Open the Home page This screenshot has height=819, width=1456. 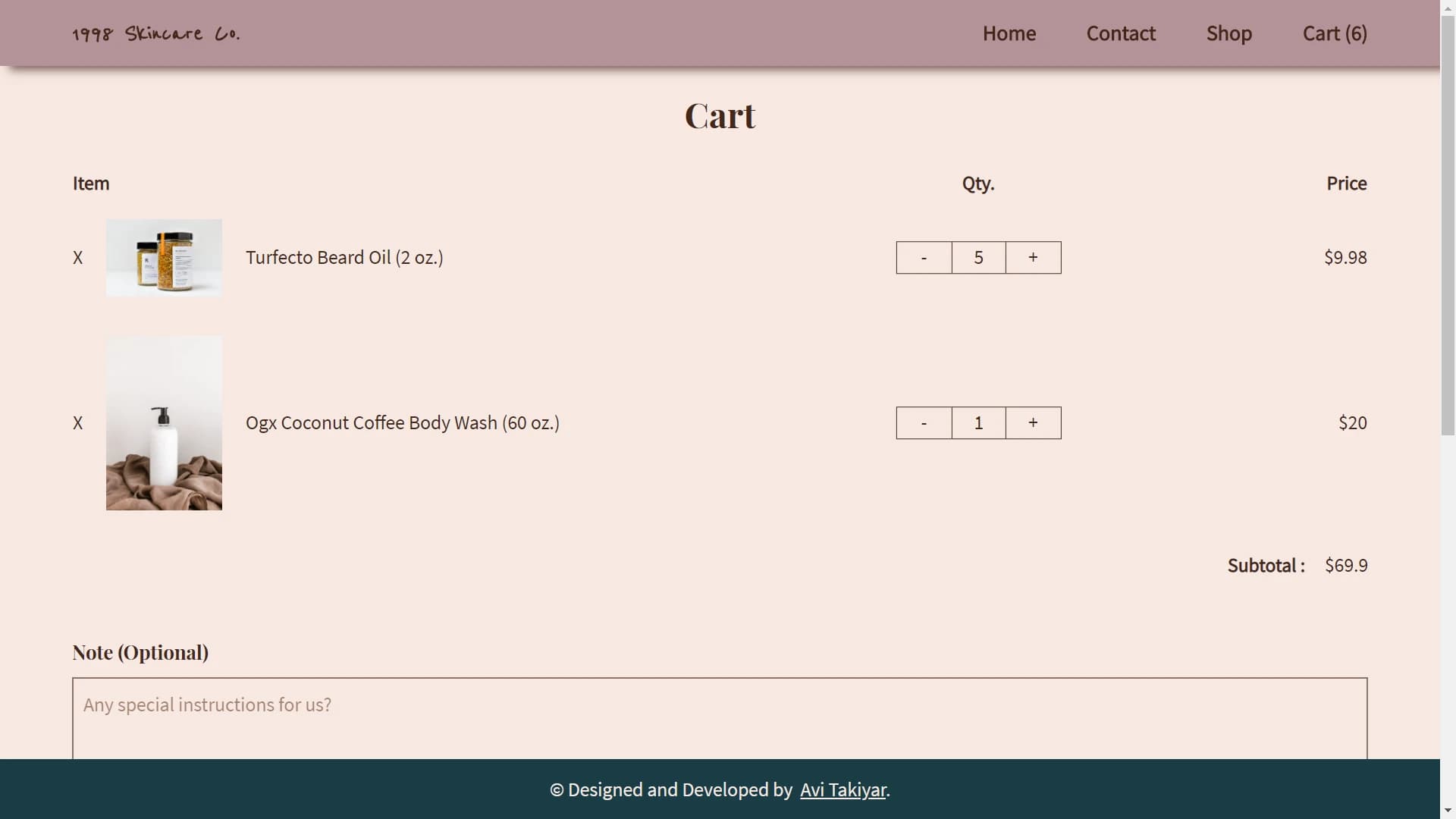(x=1009, y=33)
